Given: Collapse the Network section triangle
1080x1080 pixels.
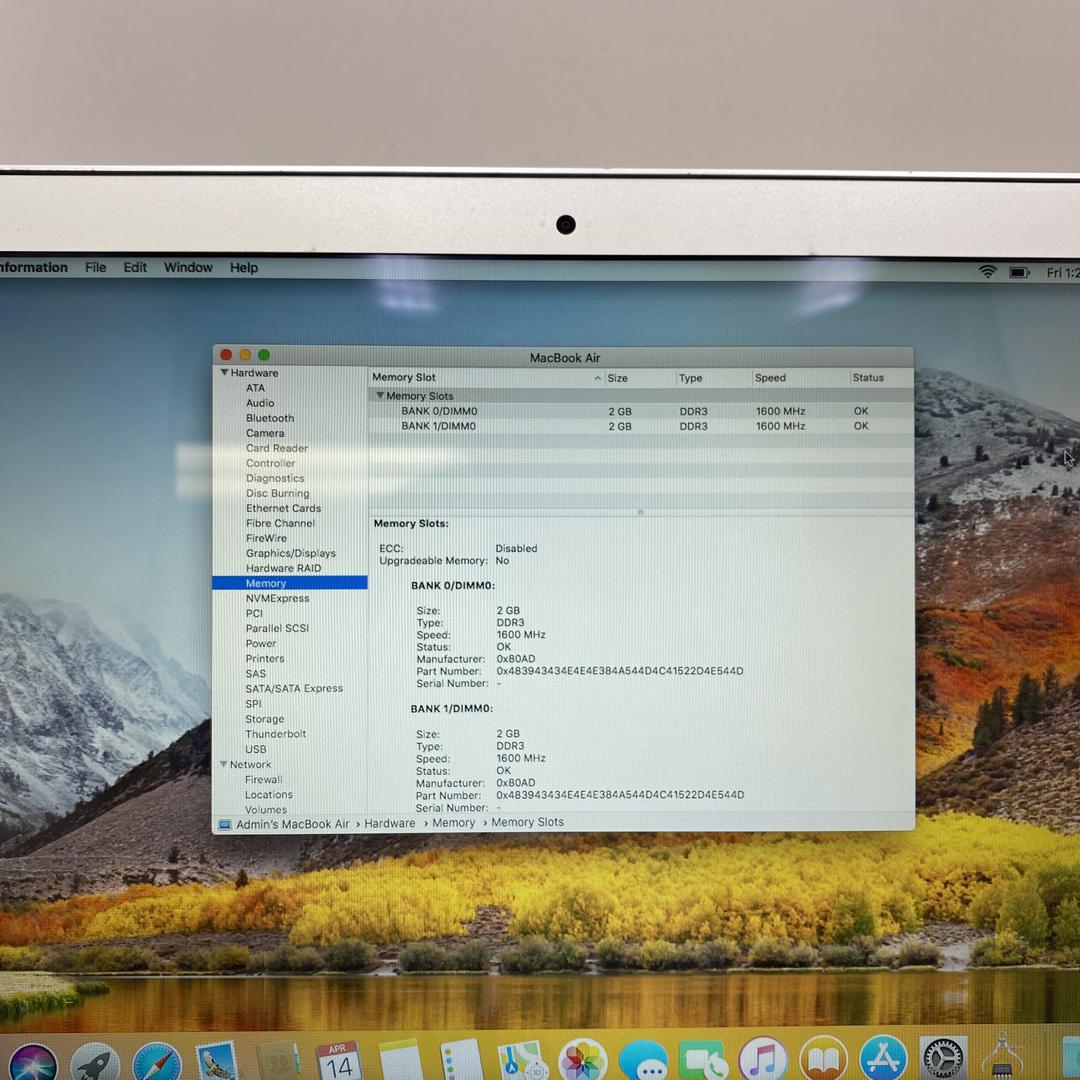Looking at the screenshot, I should point(223,765).
